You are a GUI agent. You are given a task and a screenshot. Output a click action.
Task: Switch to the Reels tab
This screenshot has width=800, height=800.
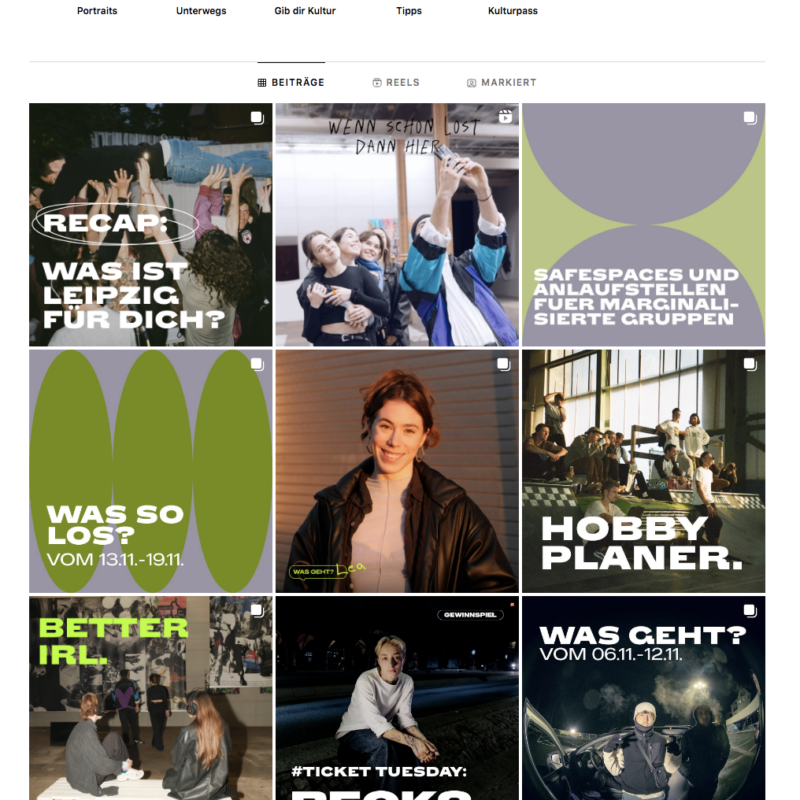[396, 83]
